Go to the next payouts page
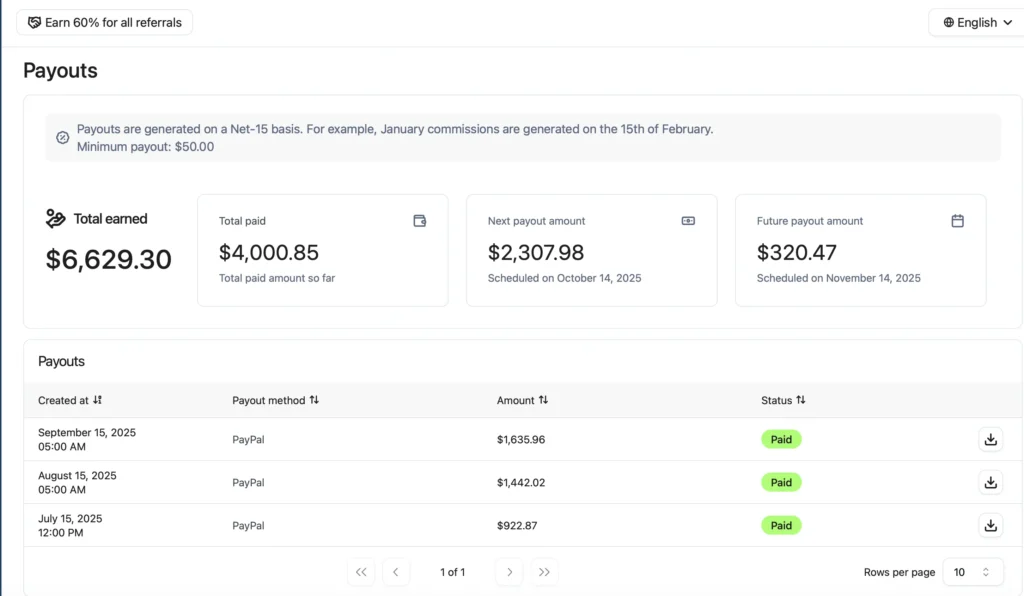This screenshot has height=596, width=1024. (510, 572)
